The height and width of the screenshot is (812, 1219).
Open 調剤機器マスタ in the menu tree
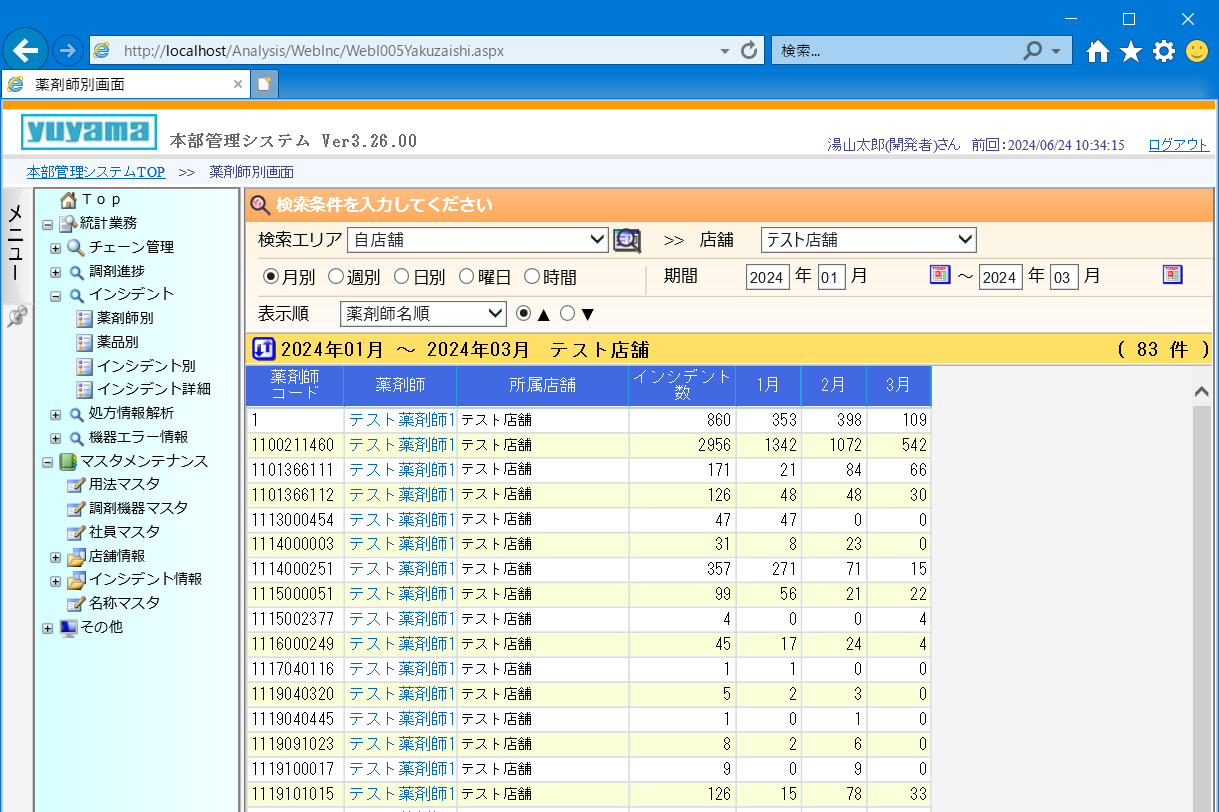(x=138, y=508)
